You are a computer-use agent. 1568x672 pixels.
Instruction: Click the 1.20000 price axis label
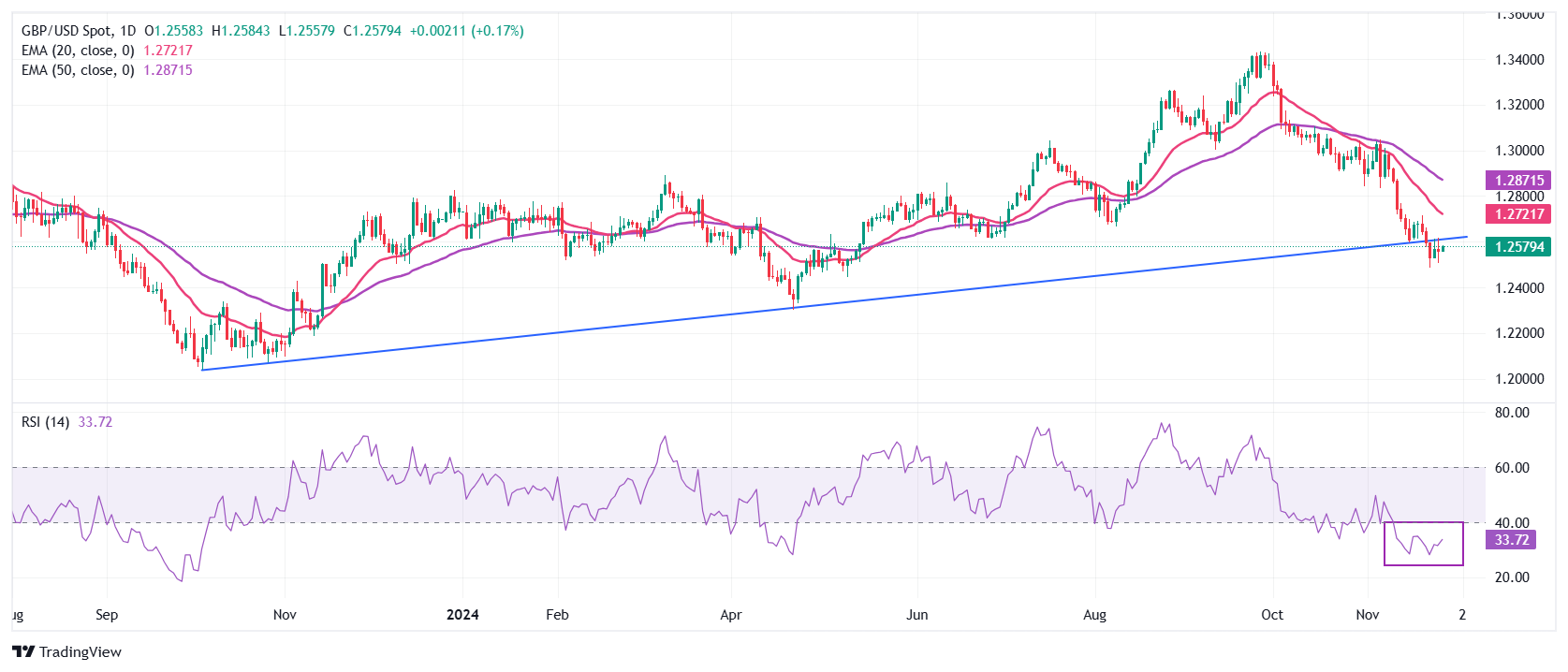tap(1519, 379)
